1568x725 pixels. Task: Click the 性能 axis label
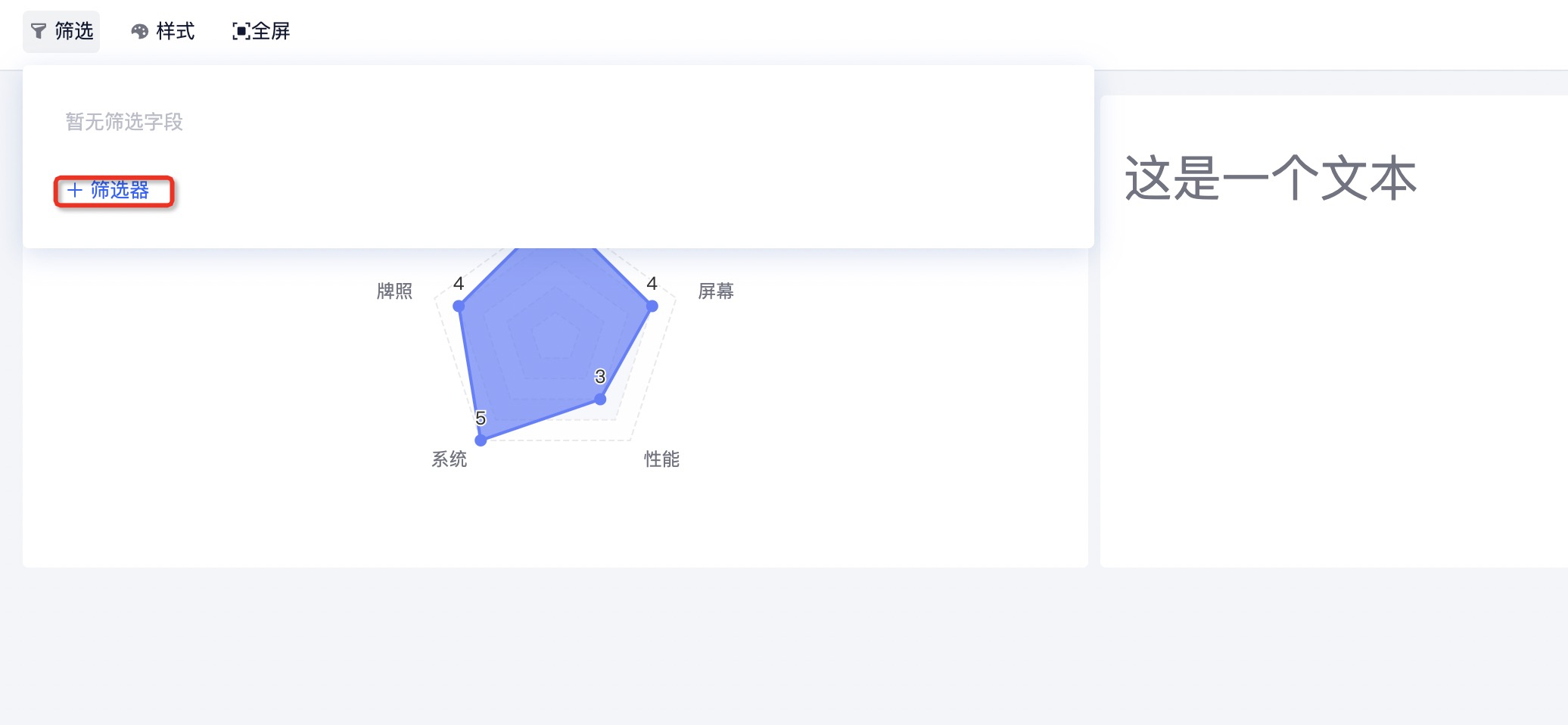tap(662, 459)
